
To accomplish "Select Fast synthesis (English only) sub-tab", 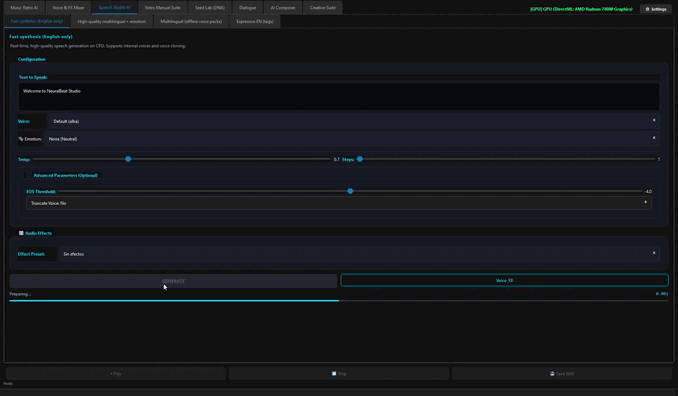I will click(x=37, y=21).
